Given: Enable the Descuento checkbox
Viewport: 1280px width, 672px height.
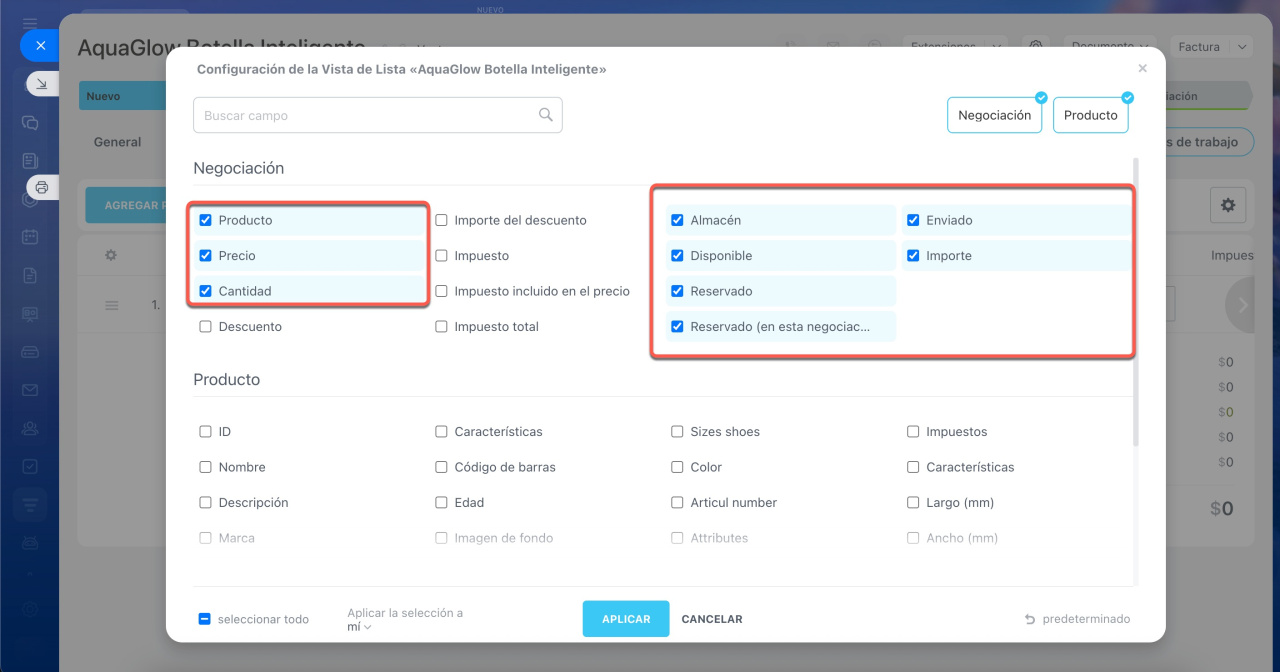Looking at the screenshot, I should point(205,326).
